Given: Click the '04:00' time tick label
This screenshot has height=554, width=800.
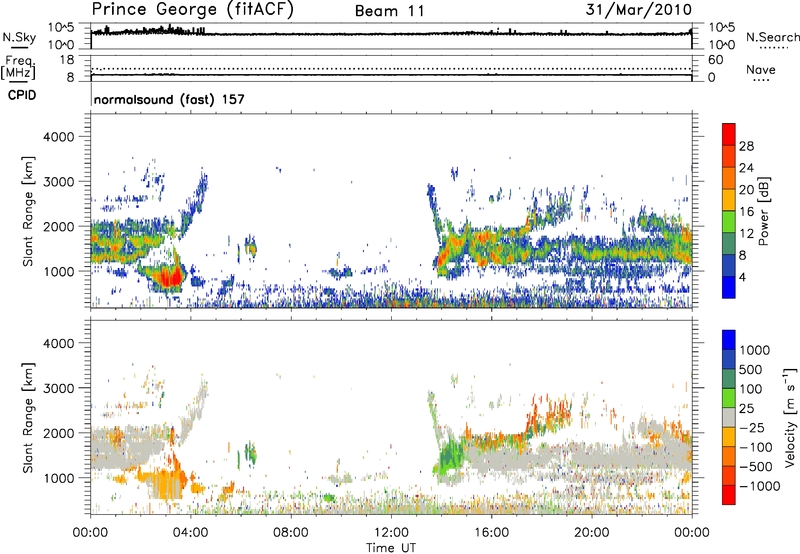Looking at the screenshot, I should pyautogui.click(x=190, y=533).
